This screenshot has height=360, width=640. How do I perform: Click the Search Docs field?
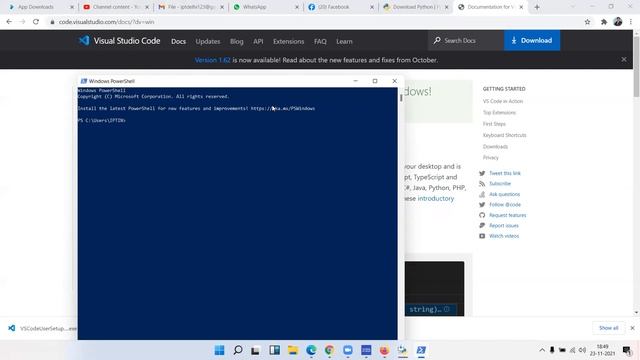(x=466, y=40)
